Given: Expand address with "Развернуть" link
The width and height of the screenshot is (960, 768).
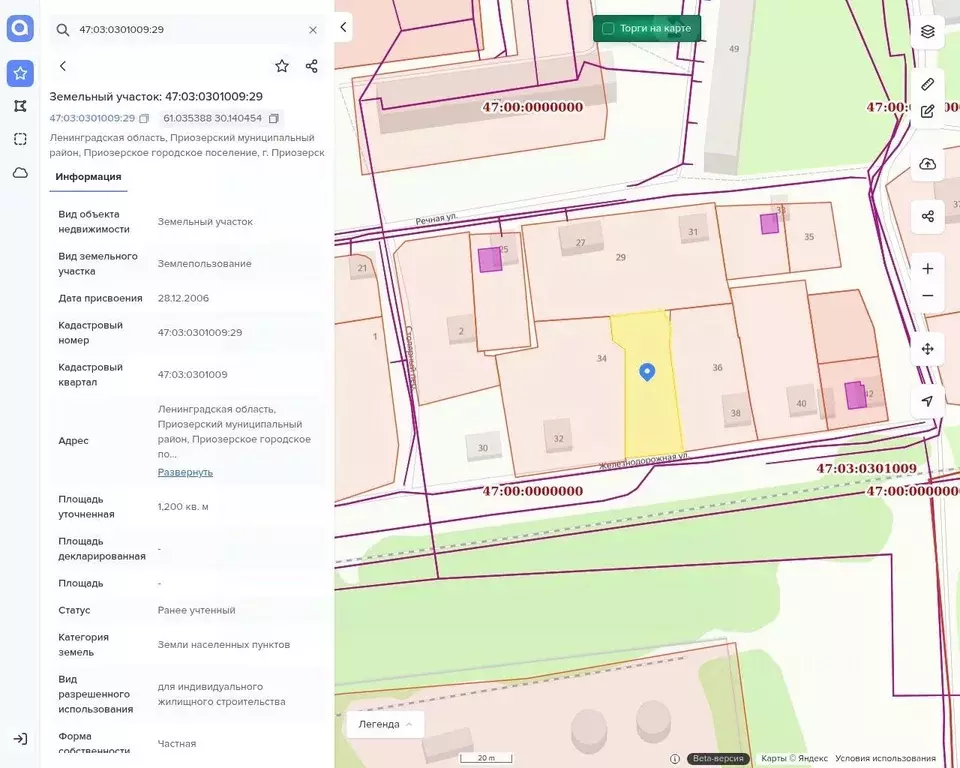Looking at the screenshot, I should click(x=185, y=472).
